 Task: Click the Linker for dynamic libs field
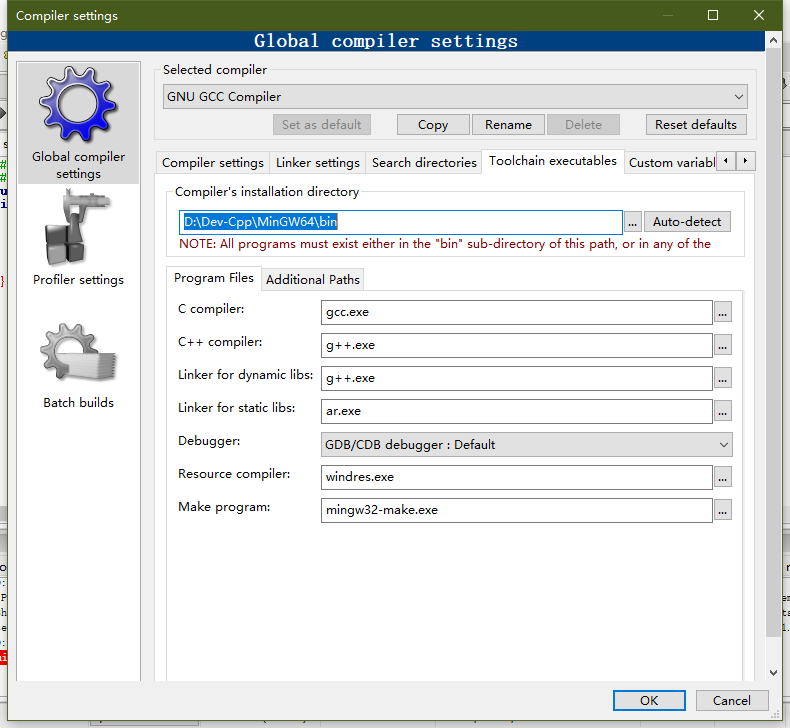516,378
